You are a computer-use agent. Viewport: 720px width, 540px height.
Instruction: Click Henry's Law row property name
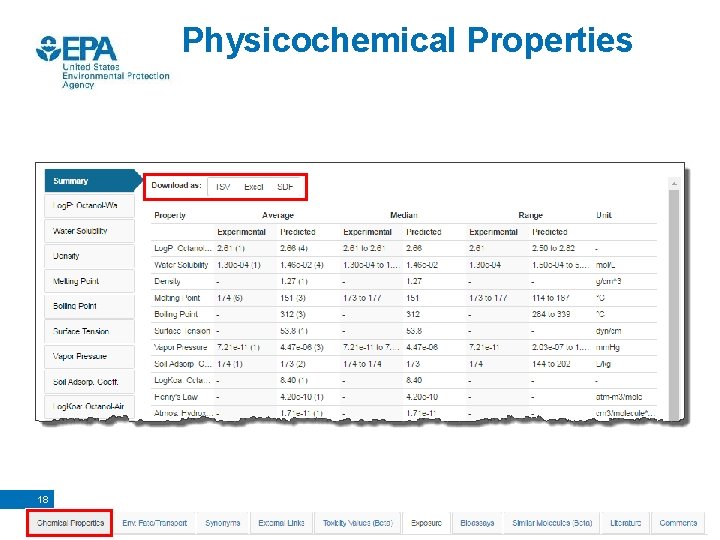click(176, 397)
